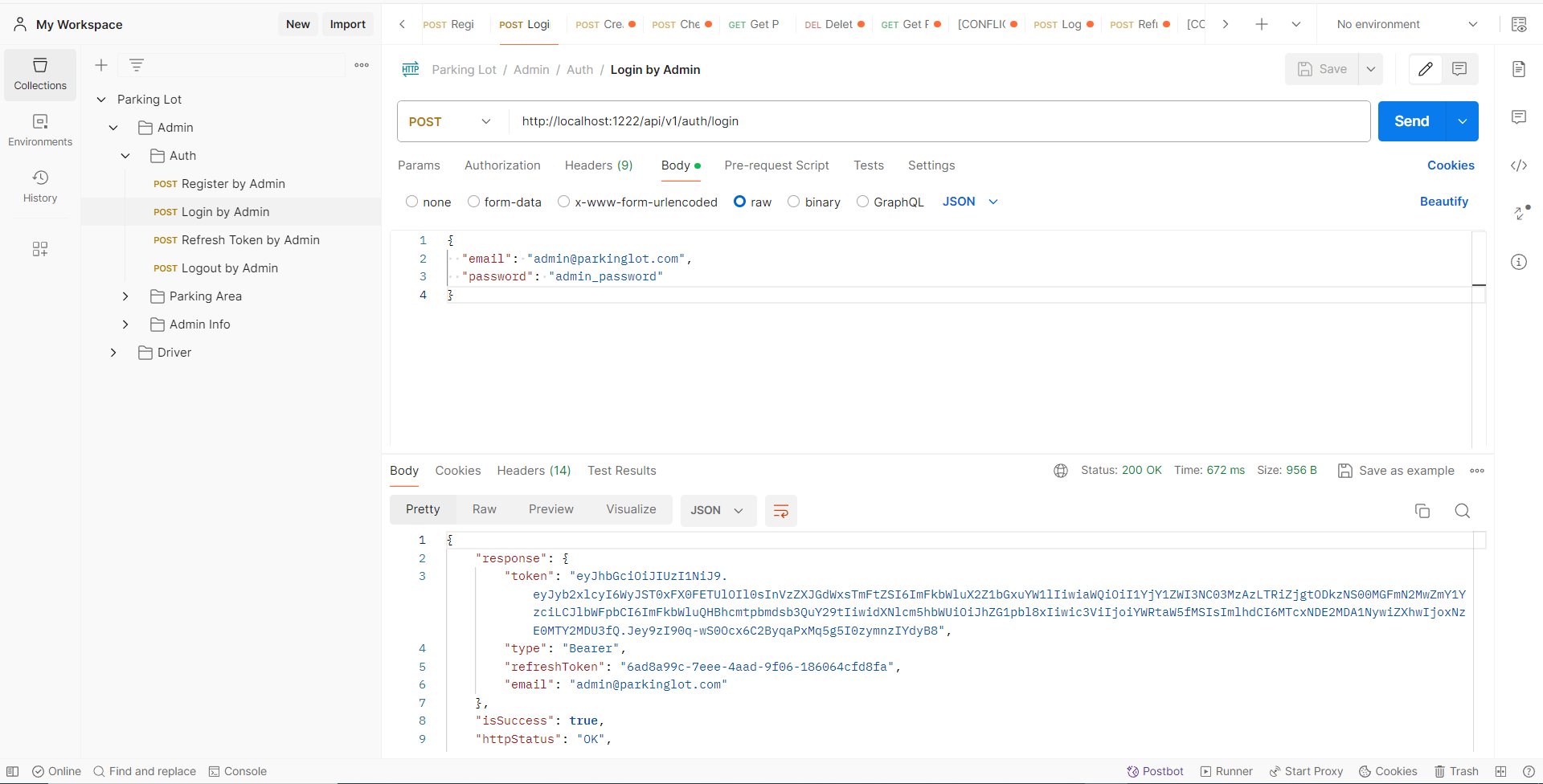This screenshot has height=784, width=1543.
Task: Select x-www-form-urlencoded body type radio
Action: click(x=564, y=202)
